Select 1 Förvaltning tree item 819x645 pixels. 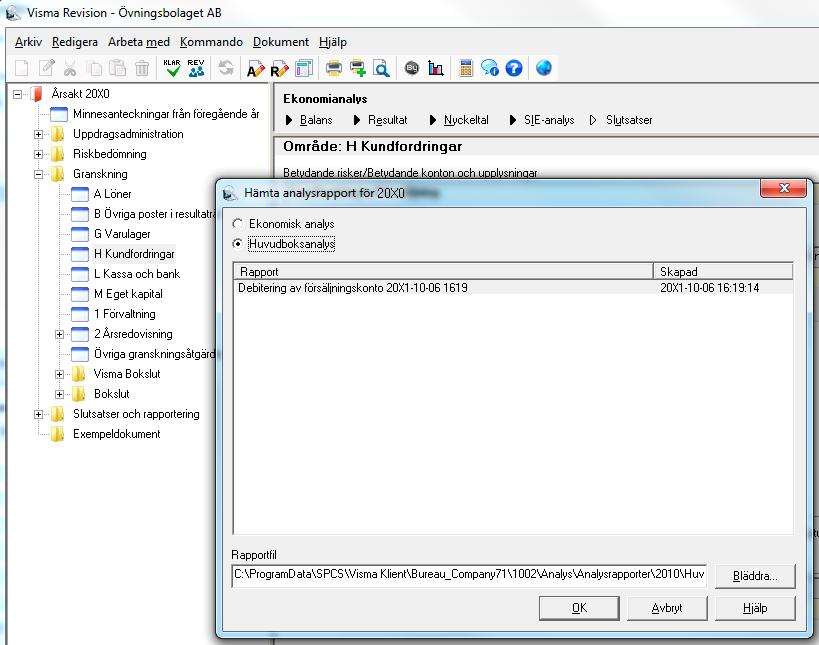point(125,314)
